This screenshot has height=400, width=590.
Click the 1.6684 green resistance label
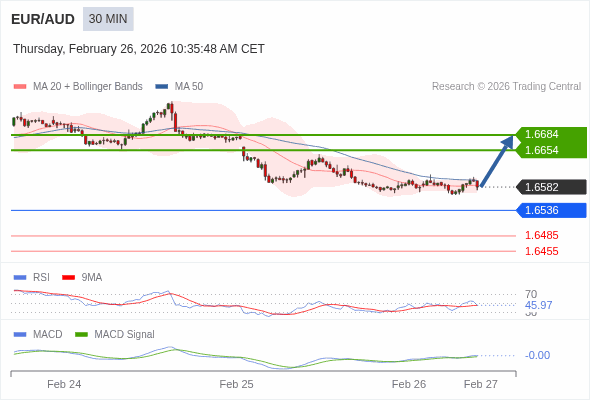(x=551, y=134)
